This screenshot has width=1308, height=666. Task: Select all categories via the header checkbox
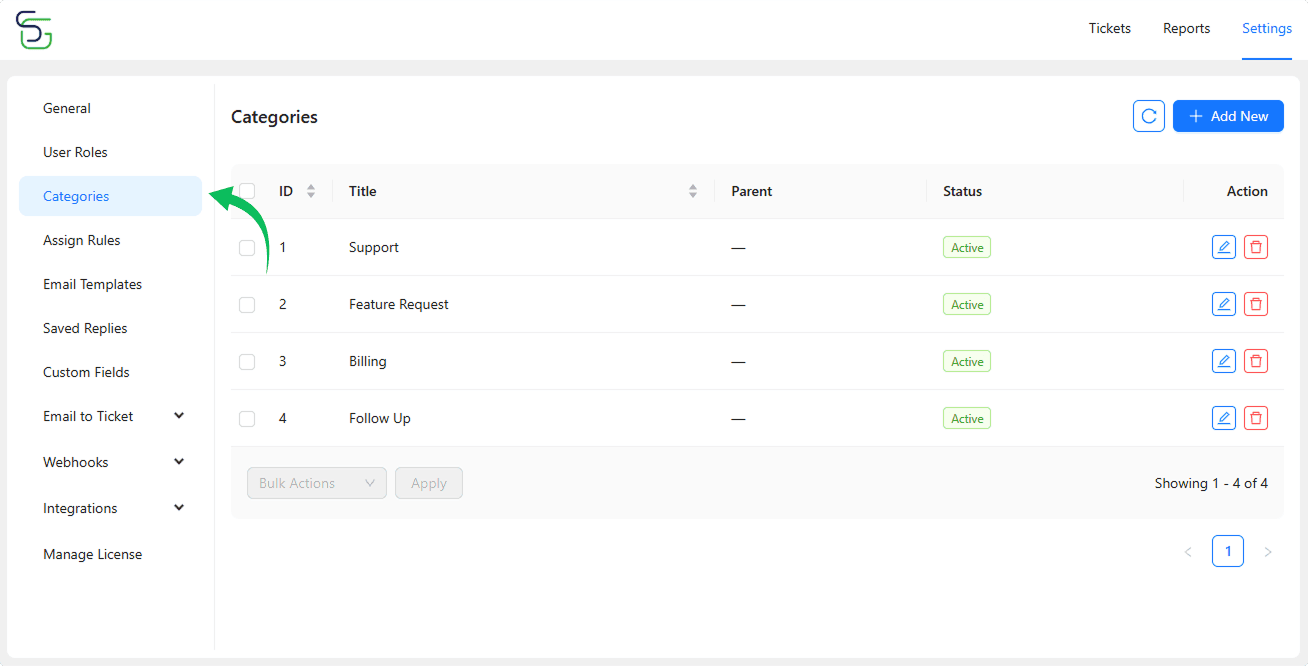(x=247, y=191)
